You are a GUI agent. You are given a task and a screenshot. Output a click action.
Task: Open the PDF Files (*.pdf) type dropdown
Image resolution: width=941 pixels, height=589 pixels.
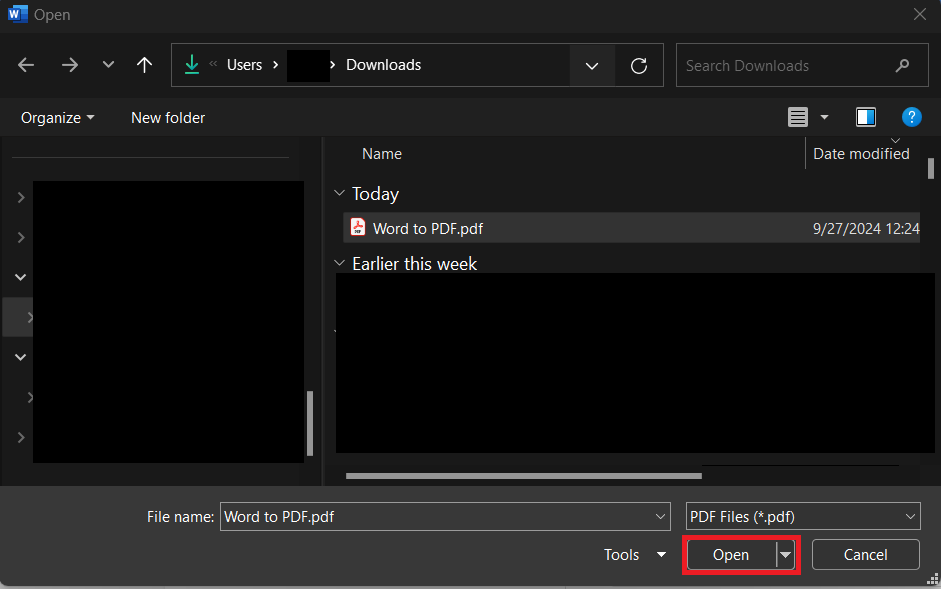[x=802, y=516]
